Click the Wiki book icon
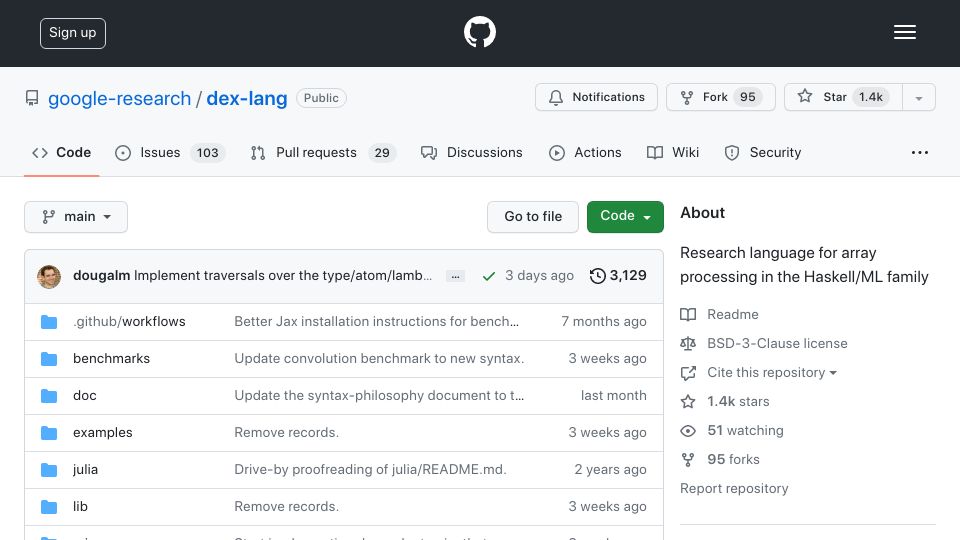The width and height of the screenshot is (960, 540). coord(654,152)
